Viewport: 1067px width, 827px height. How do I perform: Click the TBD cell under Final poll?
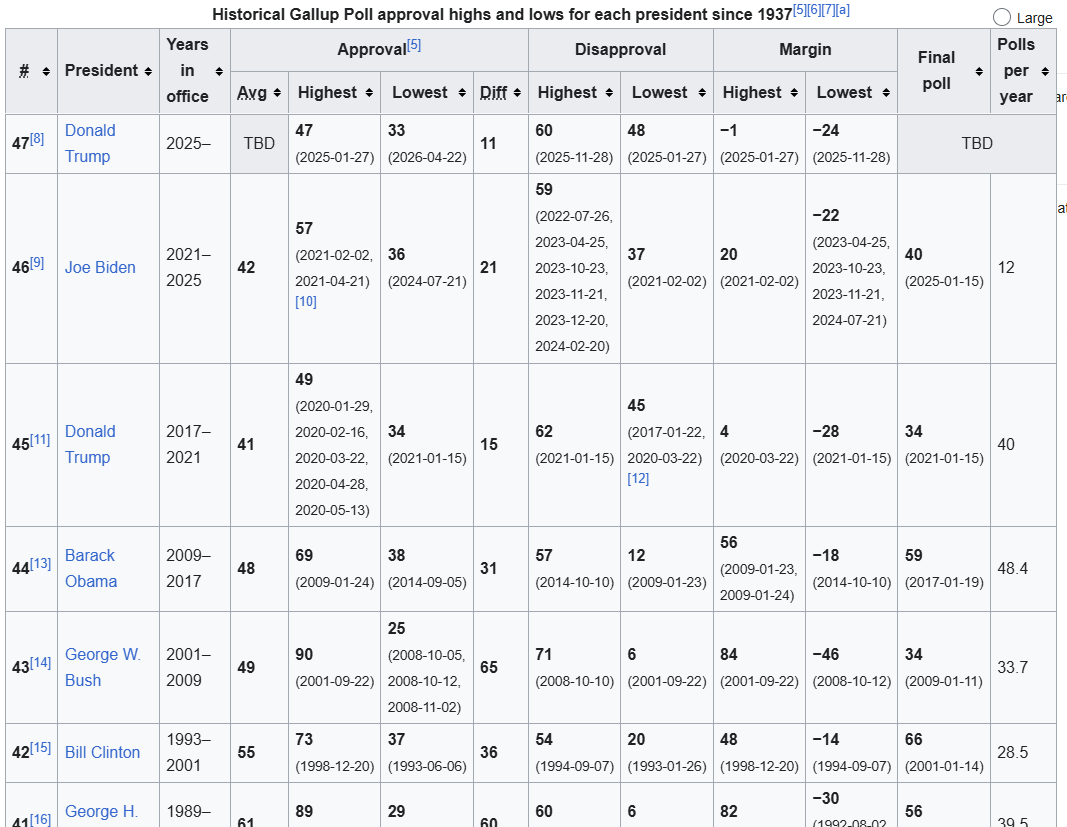976,144
